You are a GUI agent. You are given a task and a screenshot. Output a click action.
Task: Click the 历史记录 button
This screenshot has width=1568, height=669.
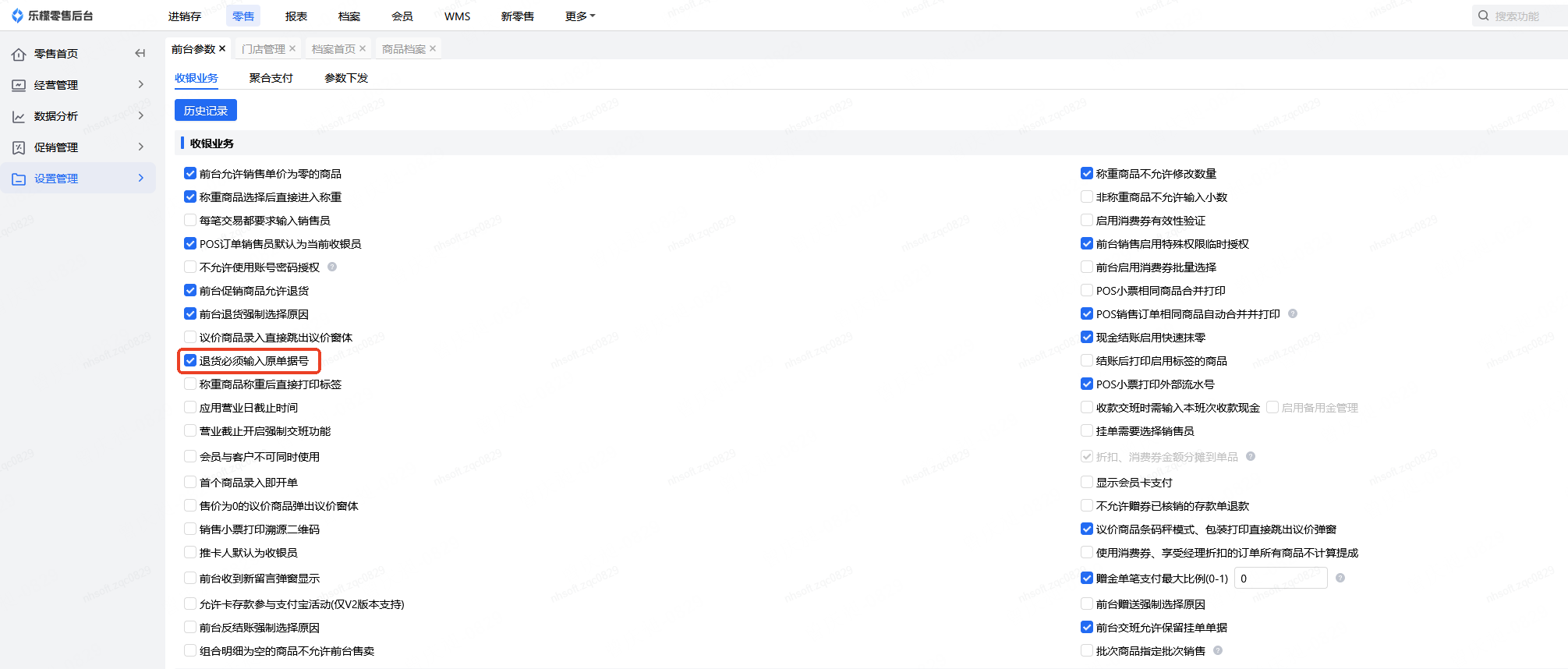click(206, 111)
